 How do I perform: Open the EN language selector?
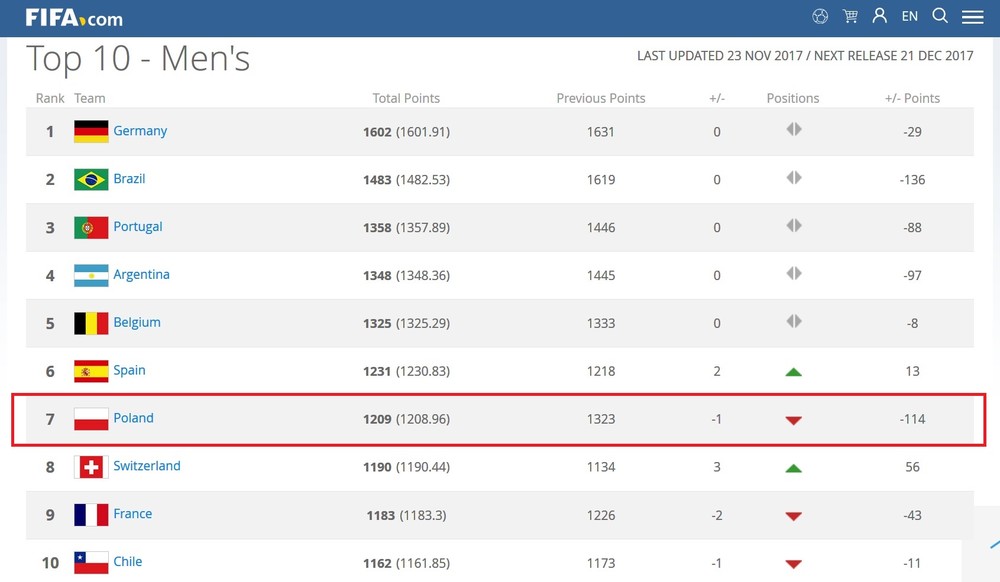point(909,16)
